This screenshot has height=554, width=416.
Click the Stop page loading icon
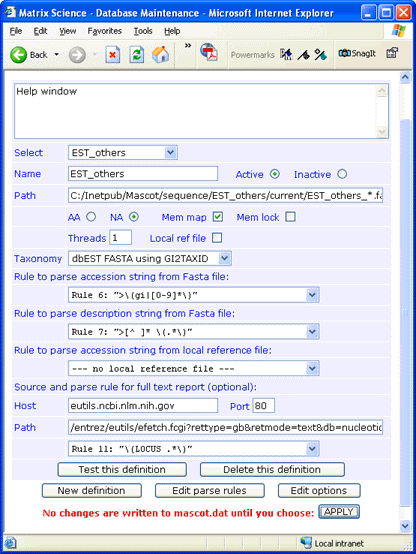tap(113, 55)
